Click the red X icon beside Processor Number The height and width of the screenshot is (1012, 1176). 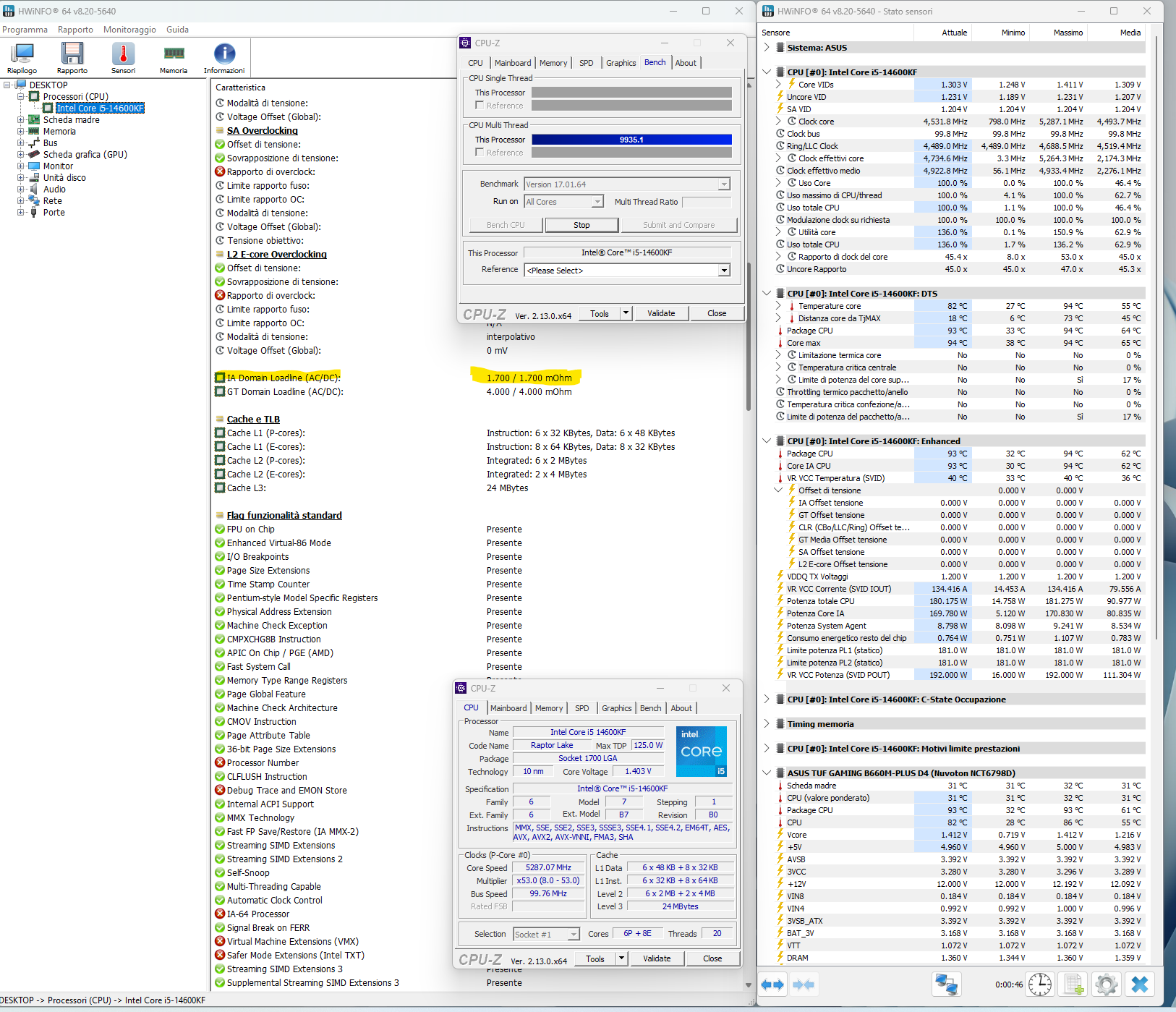click(x=220, y=762)
